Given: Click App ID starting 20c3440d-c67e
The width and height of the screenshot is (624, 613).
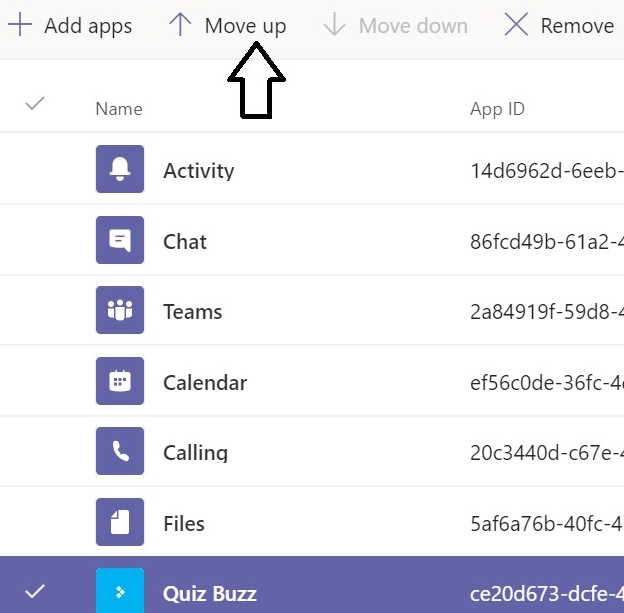Looking at the screenshot, I should coord(547,453).
